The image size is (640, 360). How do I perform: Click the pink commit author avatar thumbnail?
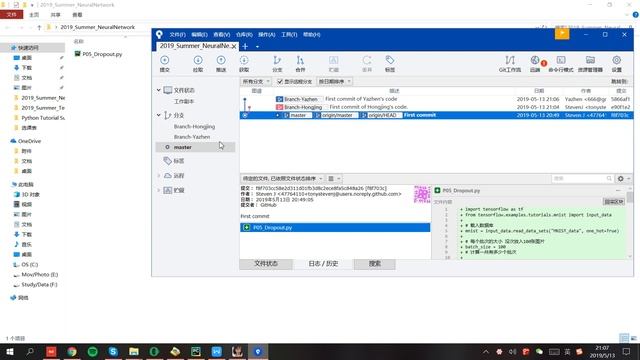pyautogui.click(x=422, y=194)
